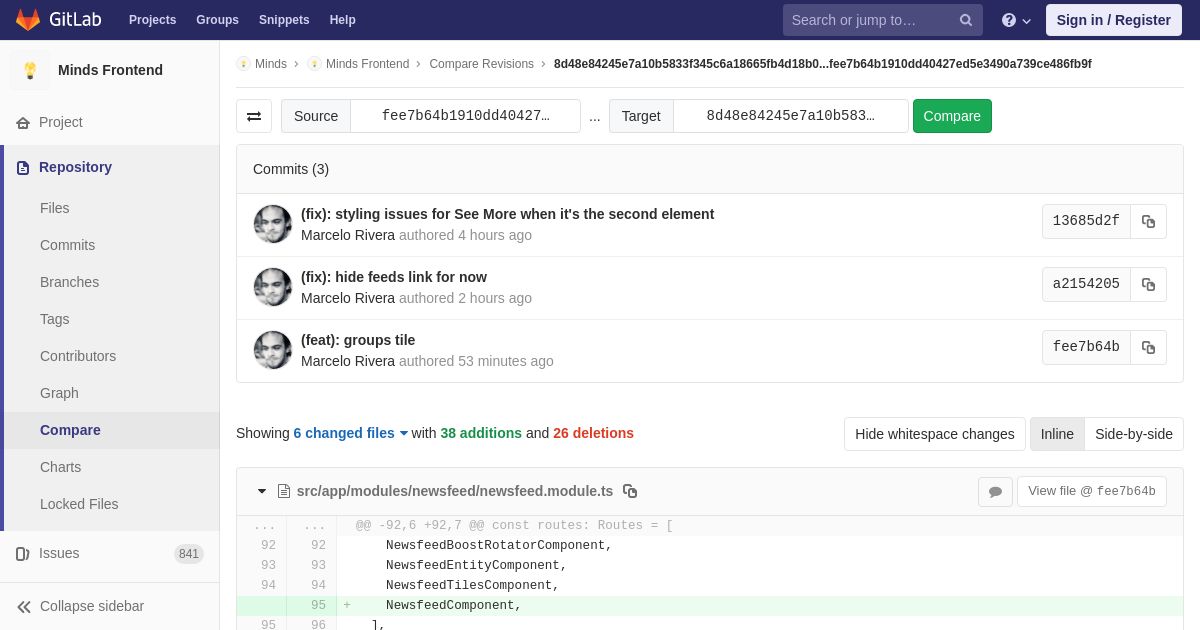Select Charts in repository sidebar
Image resolution: width=1200 pixels, height=630 pixels.
click(60, 467)
